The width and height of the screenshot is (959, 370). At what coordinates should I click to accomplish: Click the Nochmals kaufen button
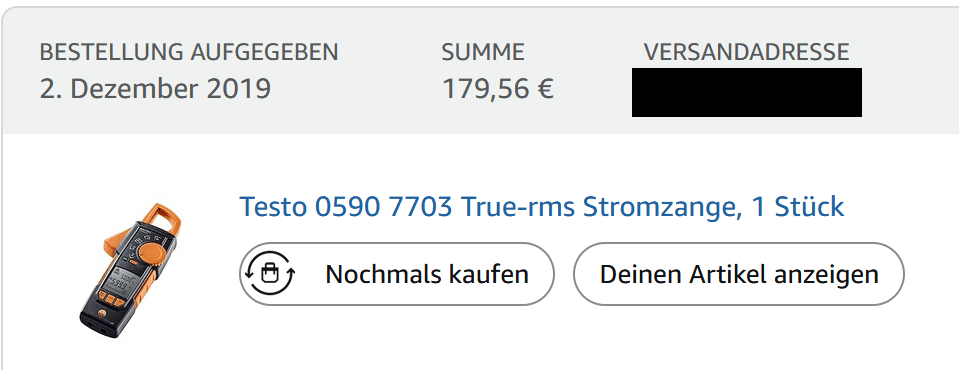(x=396, y=274)
